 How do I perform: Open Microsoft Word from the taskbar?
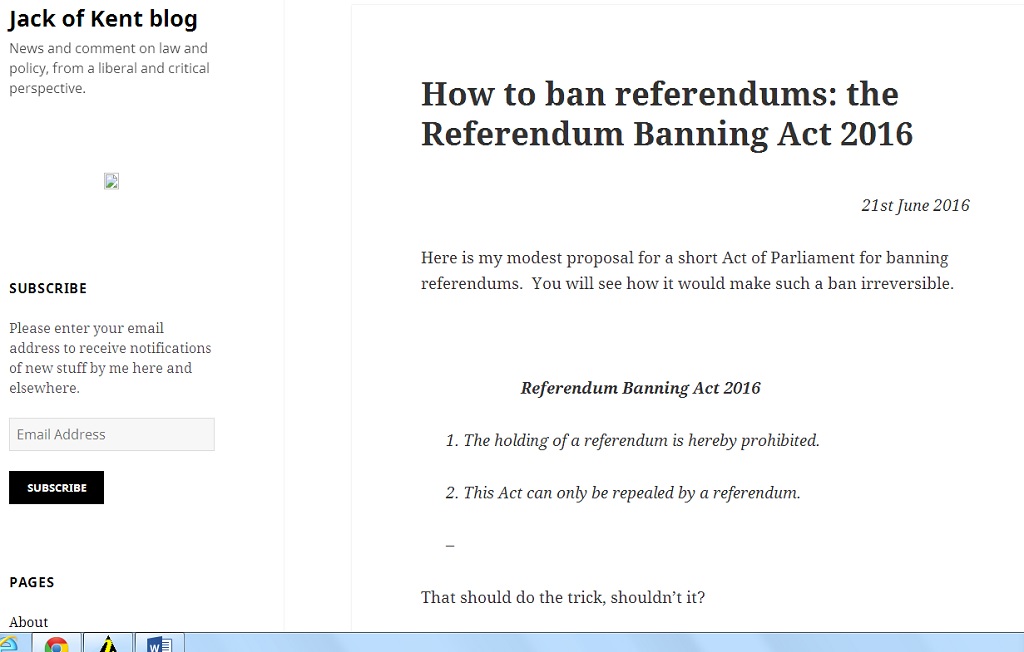pyautogui.click(x=159, y=644)
